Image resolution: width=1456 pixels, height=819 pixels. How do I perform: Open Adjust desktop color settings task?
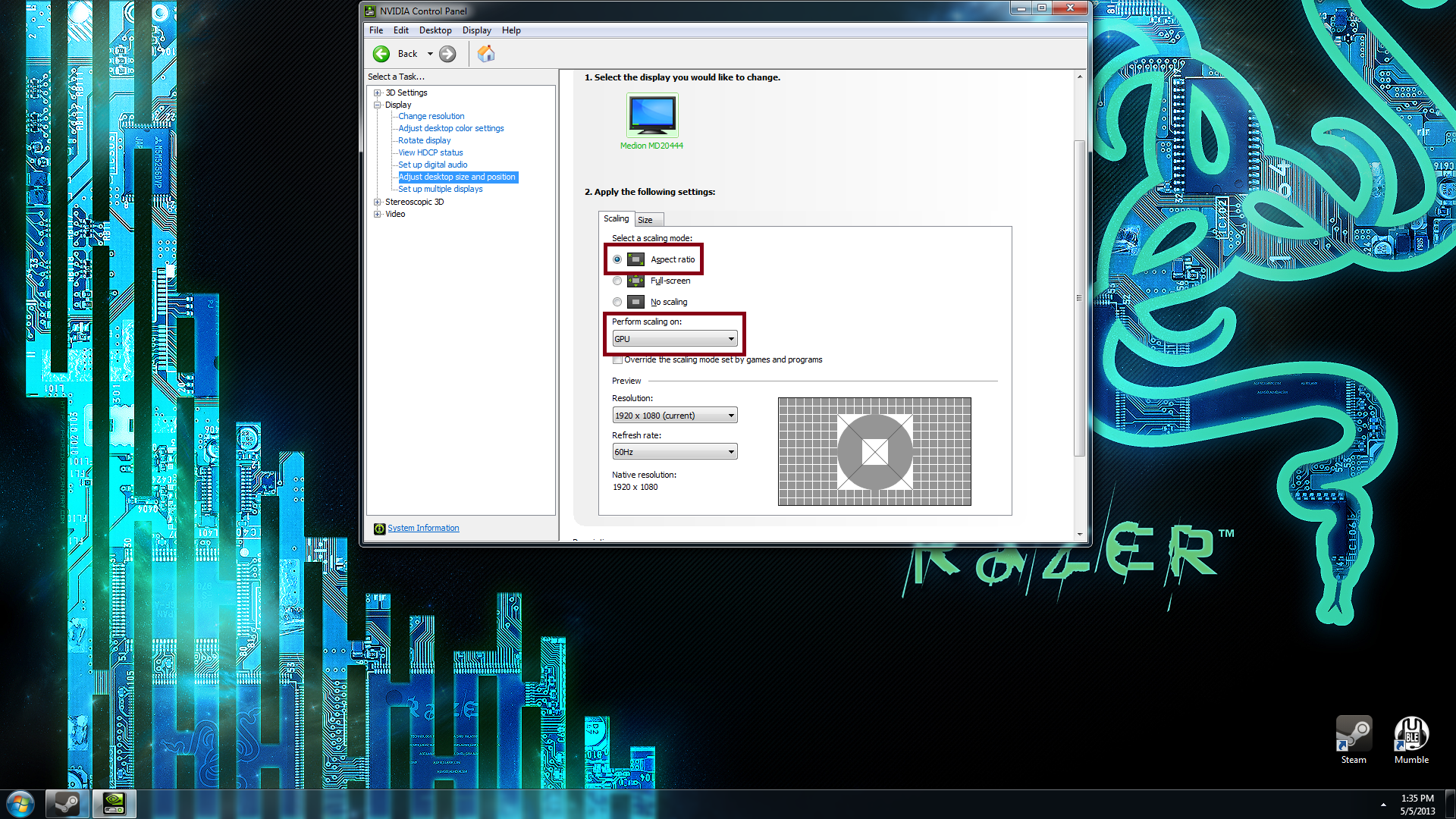[451, 129]
